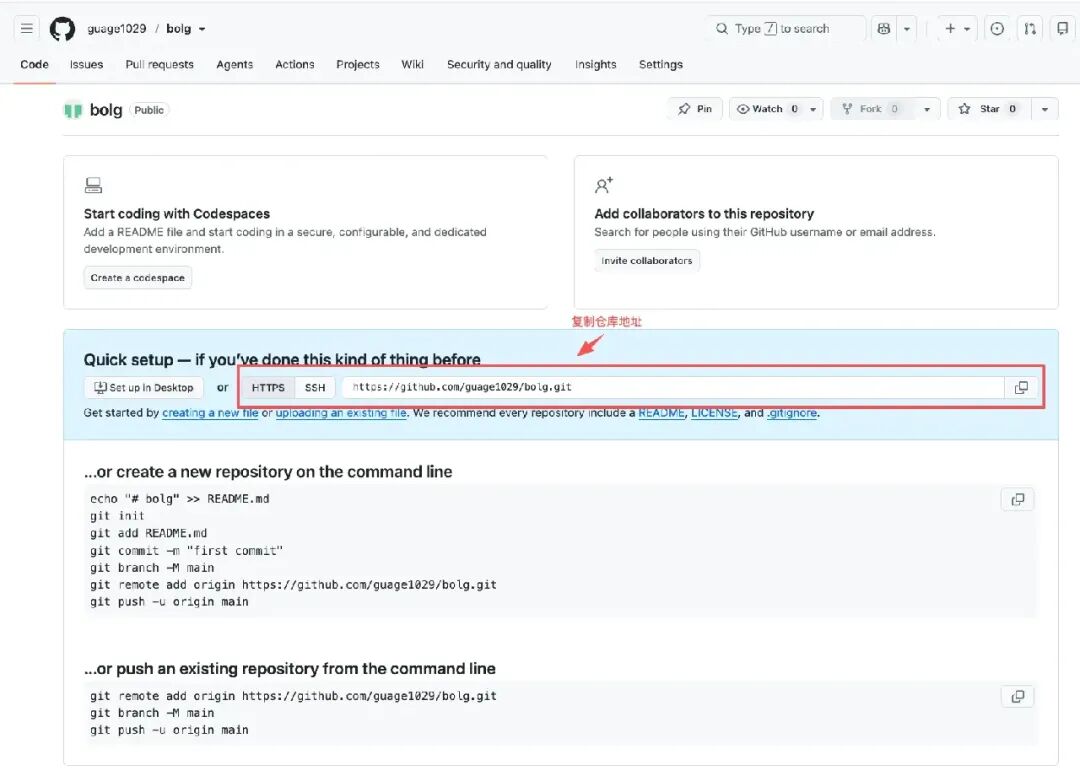The image size is (1080, 776).
Task: Expand the create-new dropdown caret
Action: tap(967, 29)
